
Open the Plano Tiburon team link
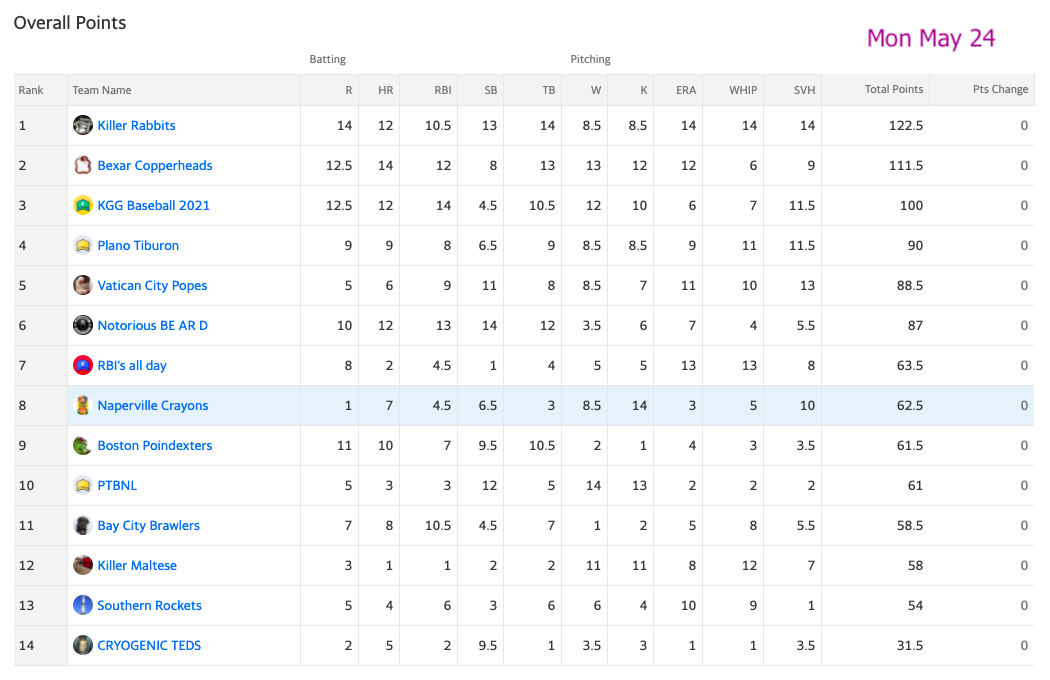(138, 245)
